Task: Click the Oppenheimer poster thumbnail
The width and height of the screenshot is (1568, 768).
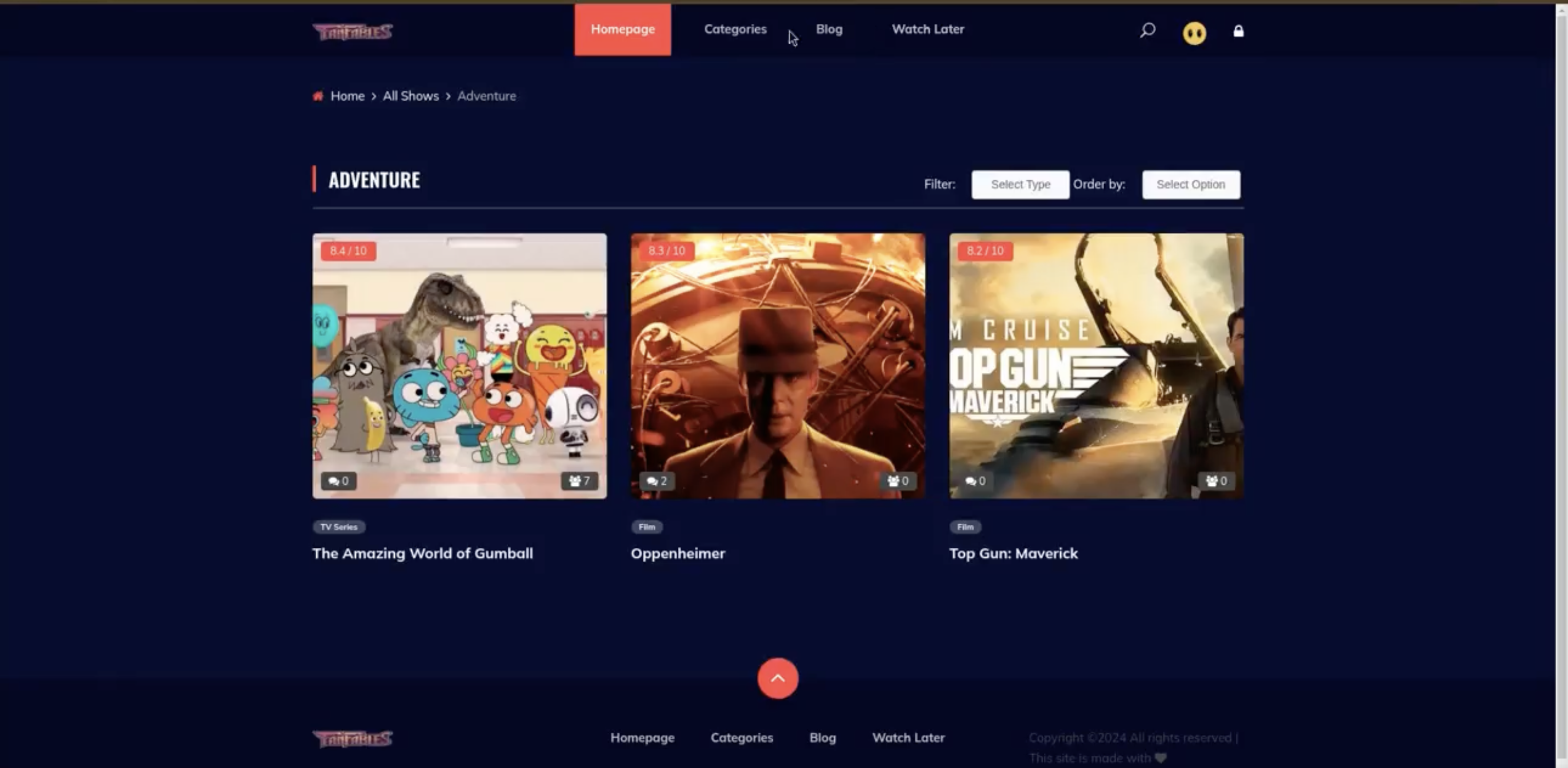Action: (778, 366)
